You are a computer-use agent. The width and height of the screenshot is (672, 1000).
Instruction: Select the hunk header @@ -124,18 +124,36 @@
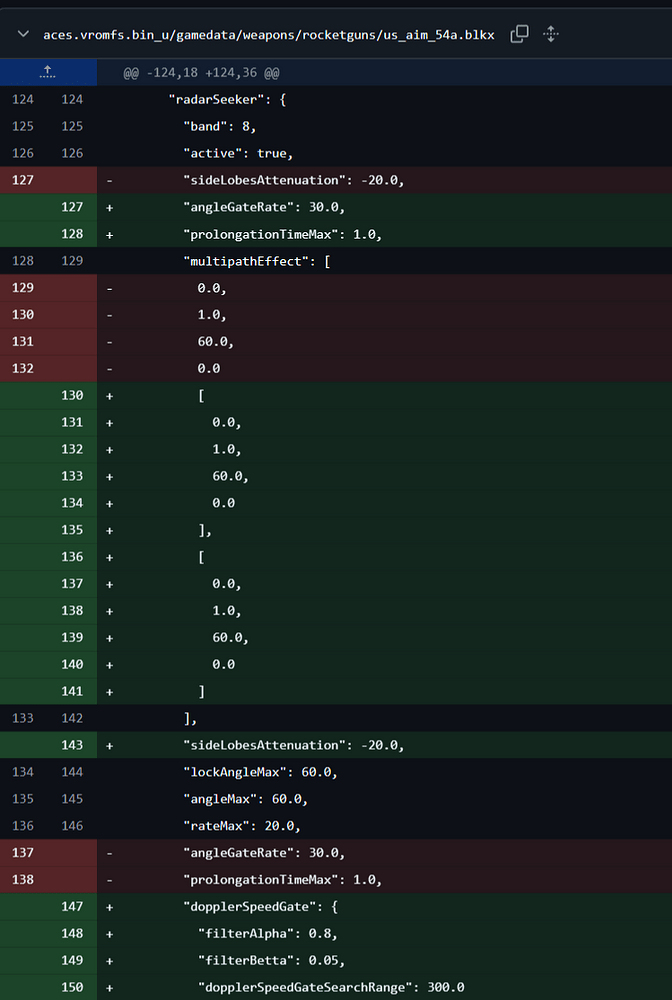201,73
